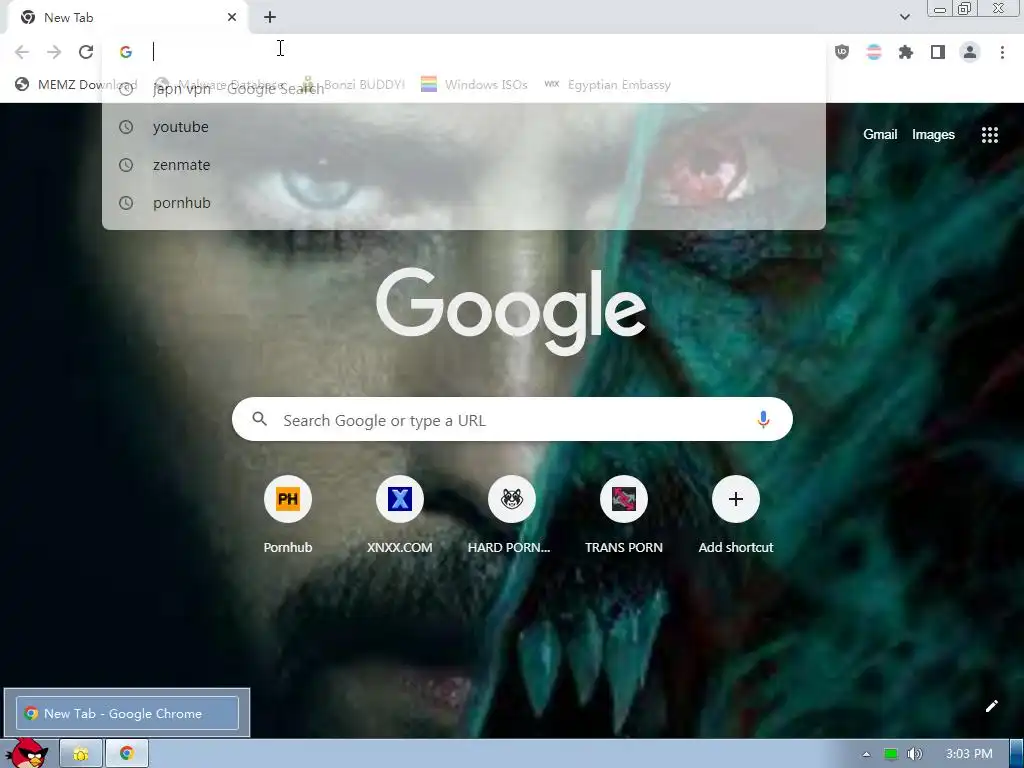
Task: Open the Images link
Action: pyautogui.click(x=933, y=135)
